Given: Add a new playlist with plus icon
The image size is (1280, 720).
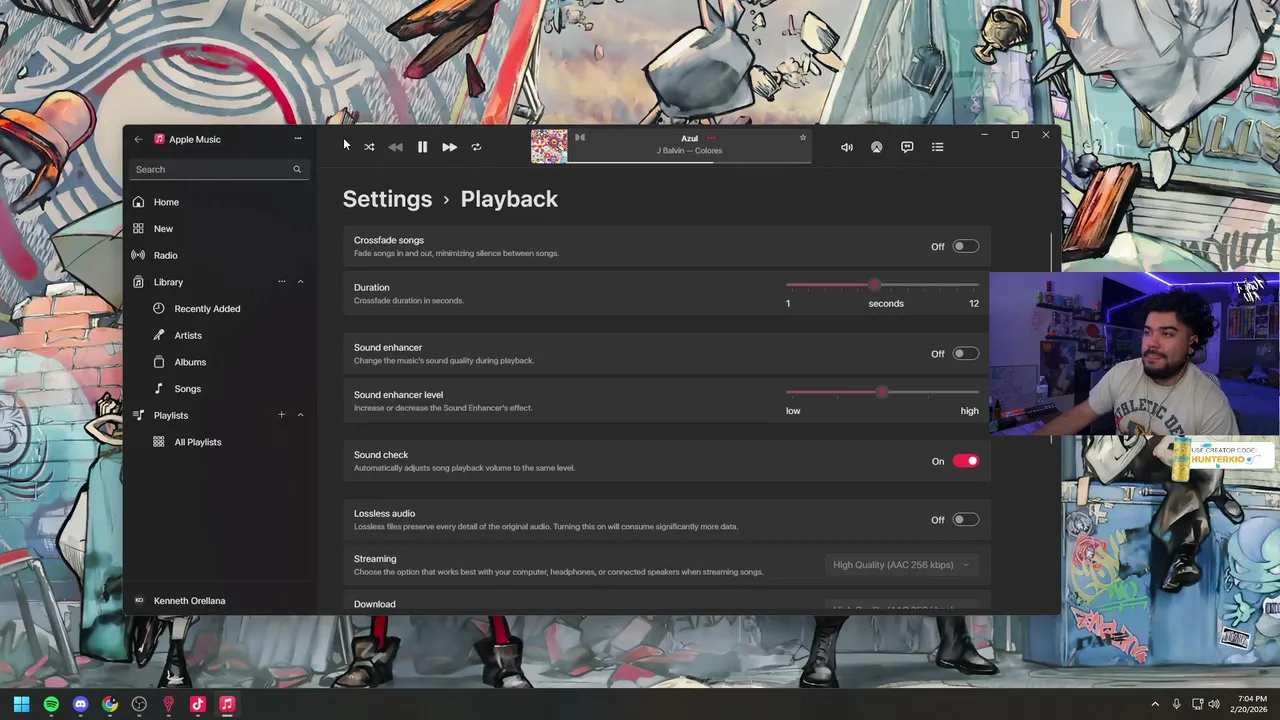Looking at the screenshot, I should [281, 415].
